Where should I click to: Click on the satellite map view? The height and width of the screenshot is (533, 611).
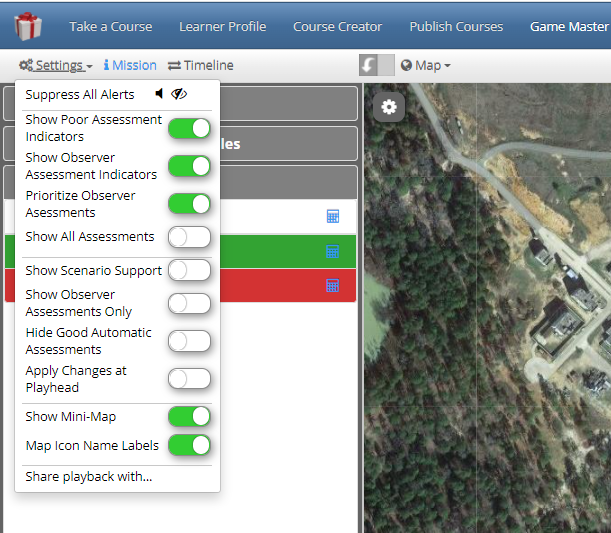[x=487, y=308]
